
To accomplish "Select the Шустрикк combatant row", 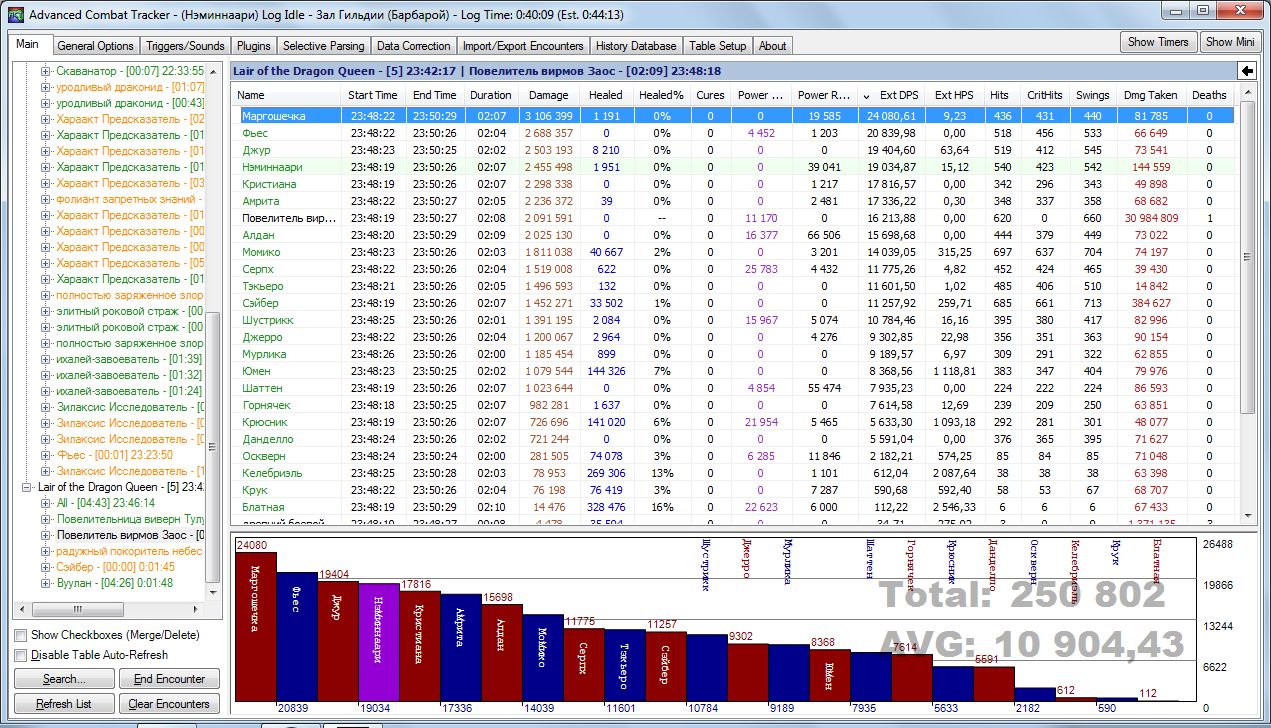I will point(735,320).
